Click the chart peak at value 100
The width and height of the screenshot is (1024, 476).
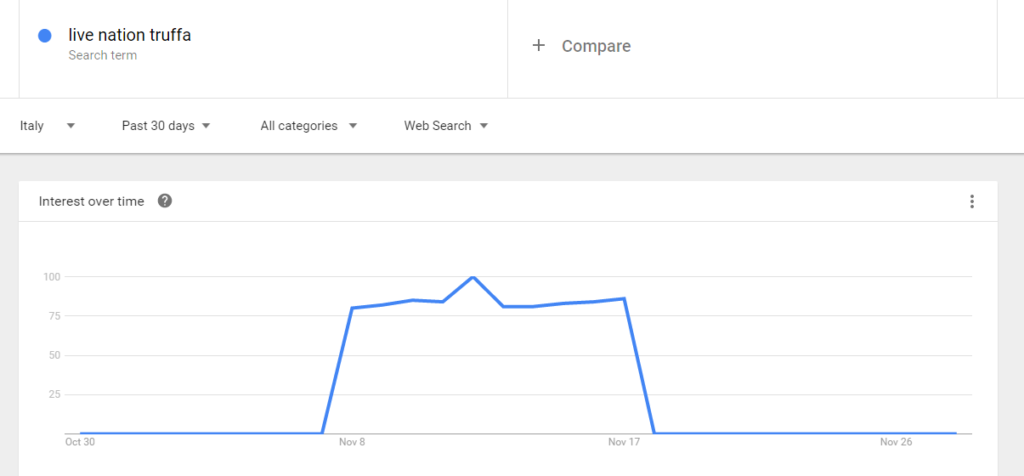coord(473,277)
